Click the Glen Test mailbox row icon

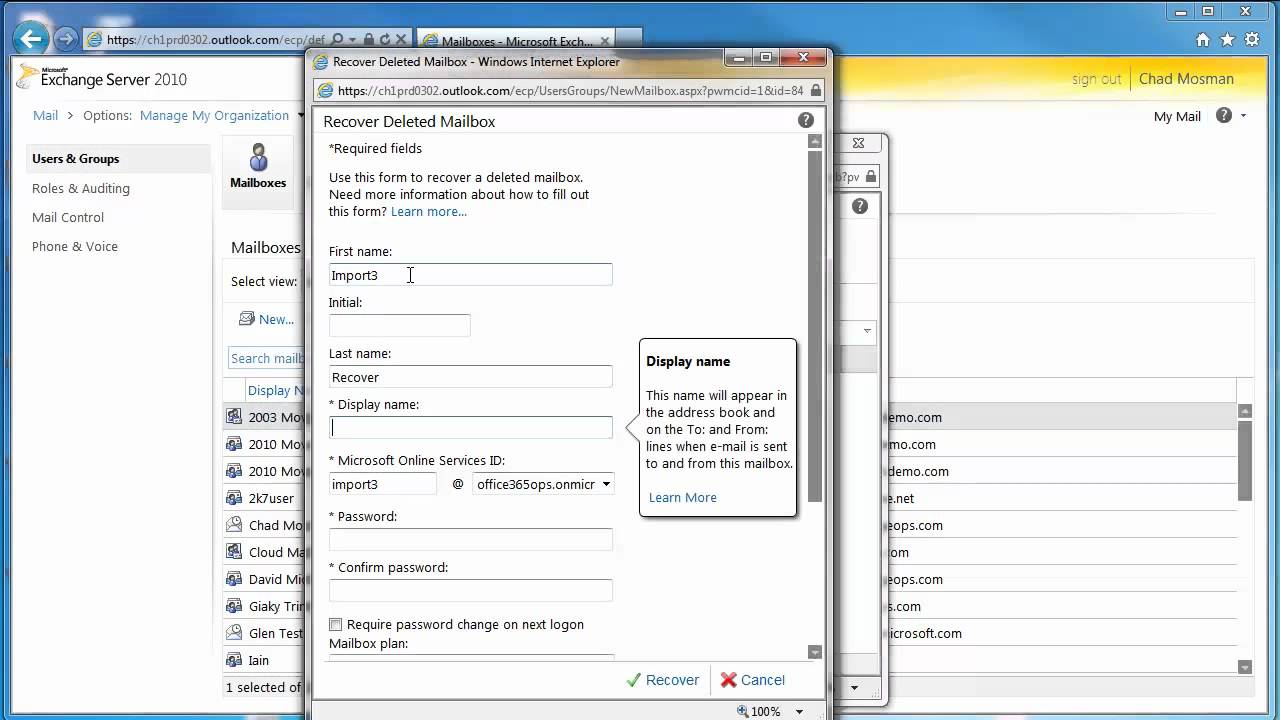point(234,633)
